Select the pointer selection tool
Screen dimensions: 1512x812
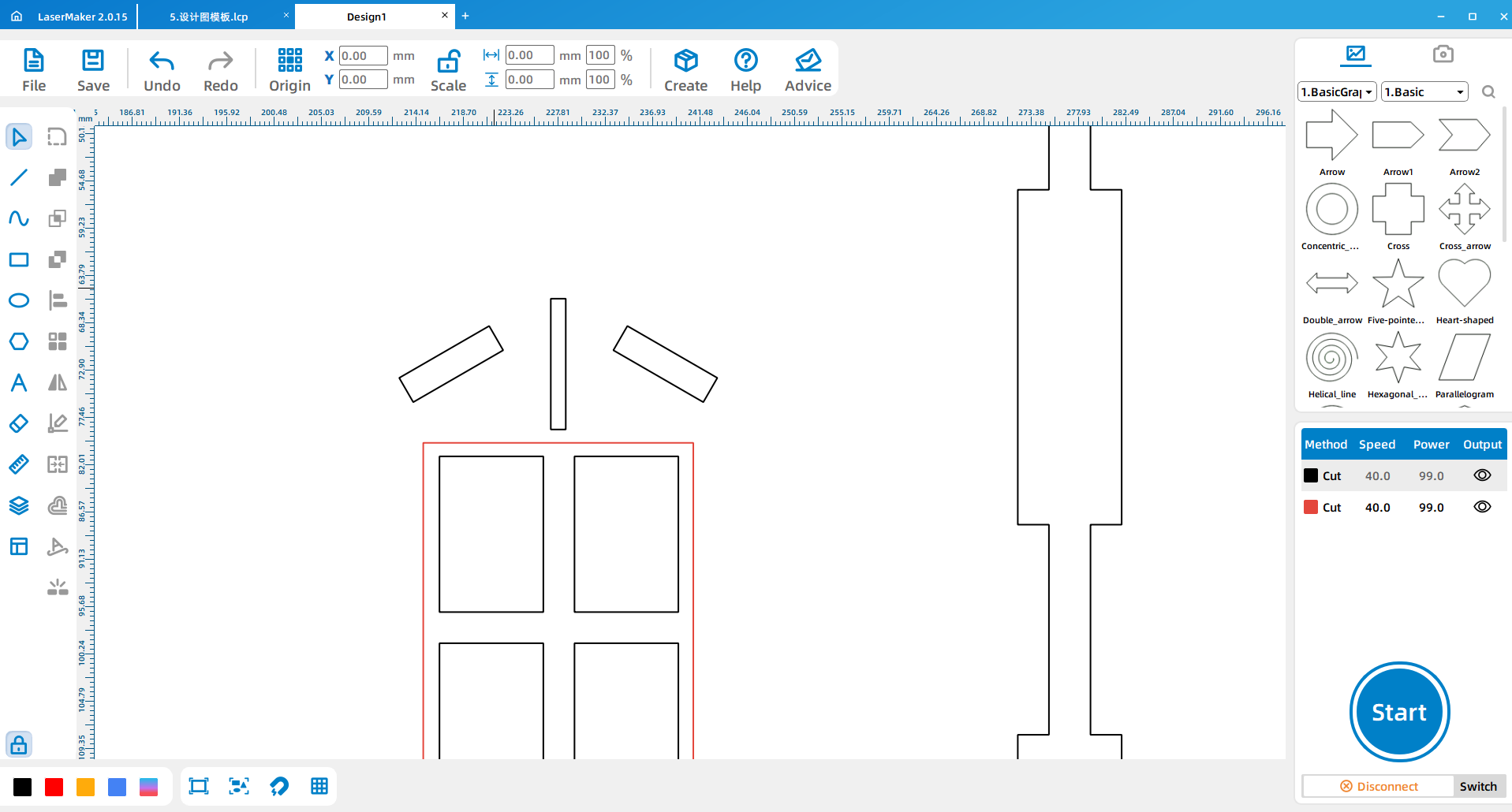click(19, 136)
